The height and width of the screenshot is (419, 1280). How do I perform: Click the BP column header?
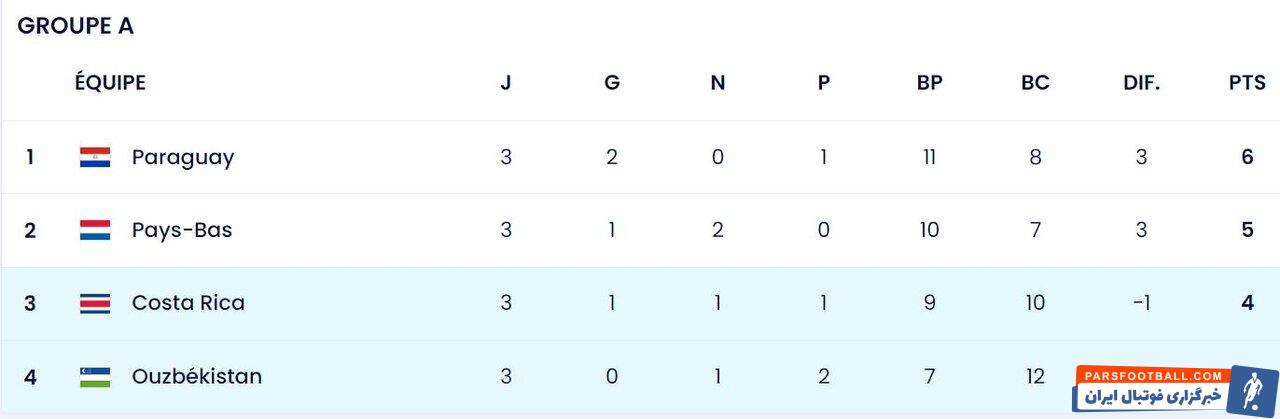pos(930,83)
